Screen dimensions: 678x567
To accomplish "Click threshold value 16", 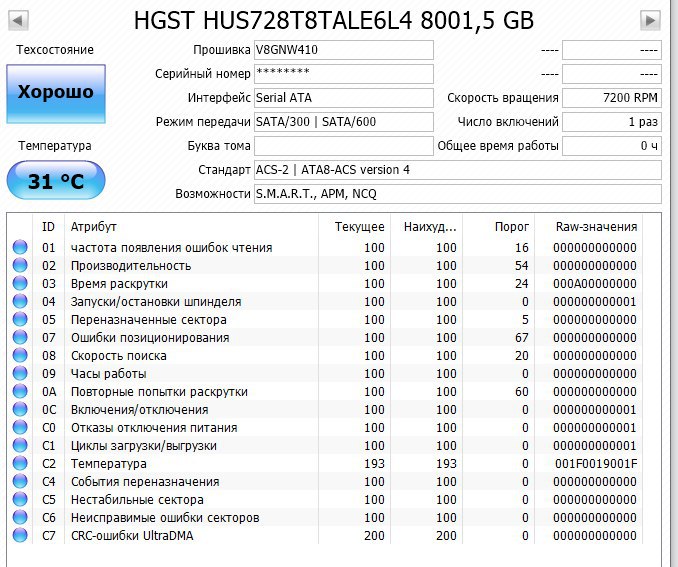I will pyautogui.click(x=521, y=248).
